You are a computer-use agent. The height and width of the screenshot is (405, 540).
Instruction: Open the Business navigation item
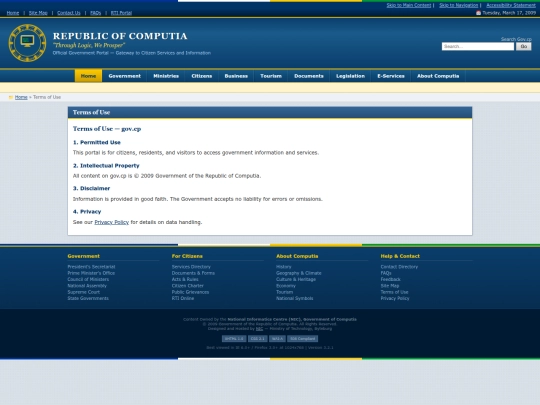click(236, 76)
